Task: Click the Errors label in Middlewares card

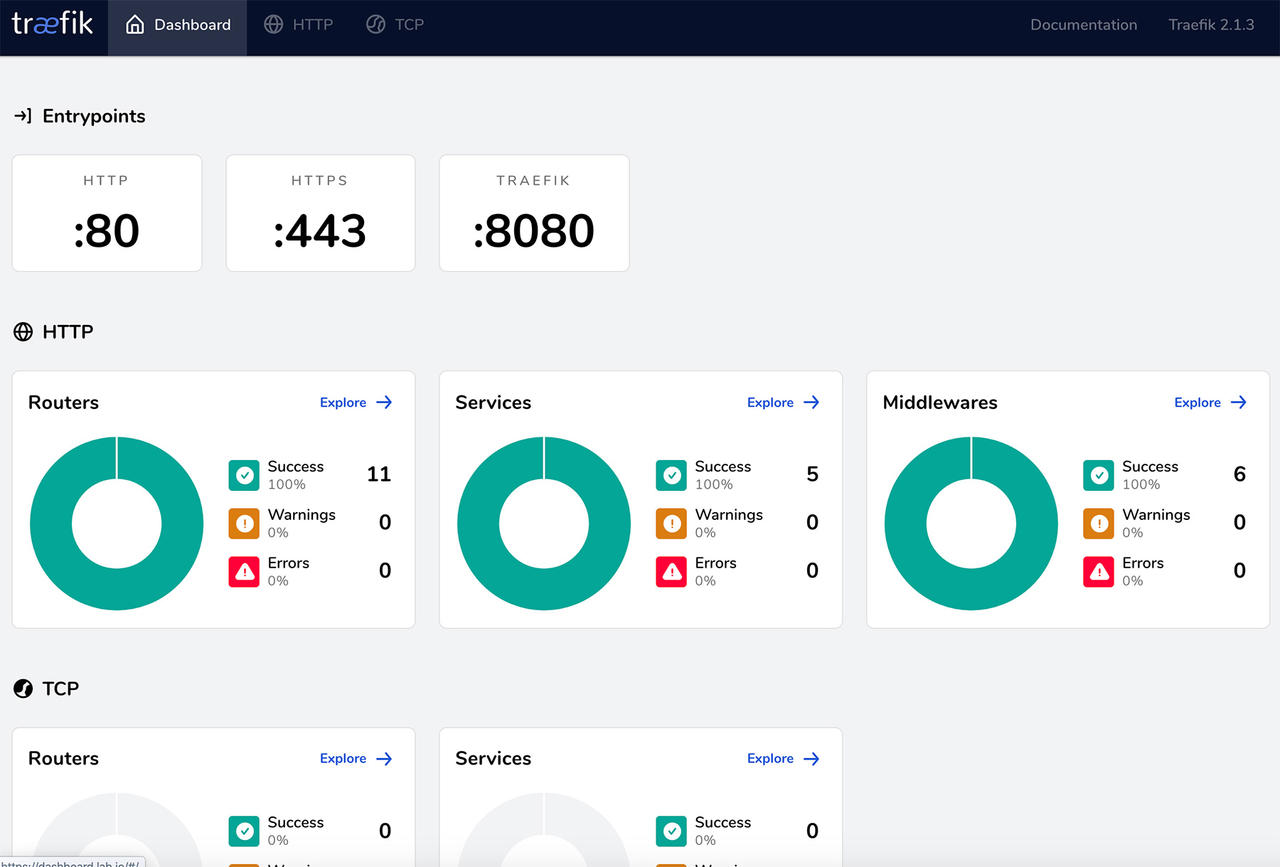Action: pyautogui.click(x=1143, y=563)
